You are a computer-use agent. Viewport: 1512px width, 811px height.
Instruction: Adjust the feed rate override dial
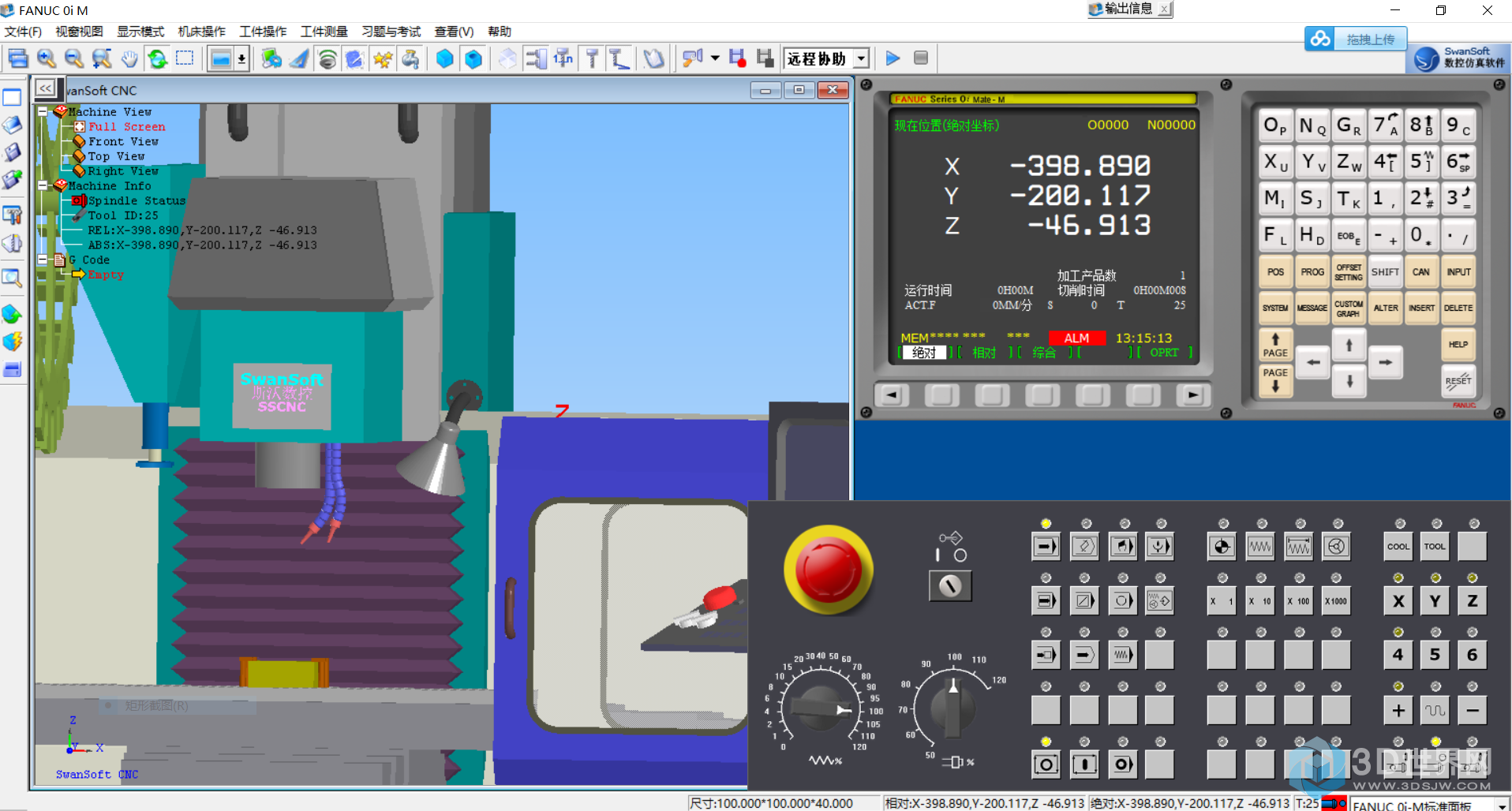click(x=821, y=708)
